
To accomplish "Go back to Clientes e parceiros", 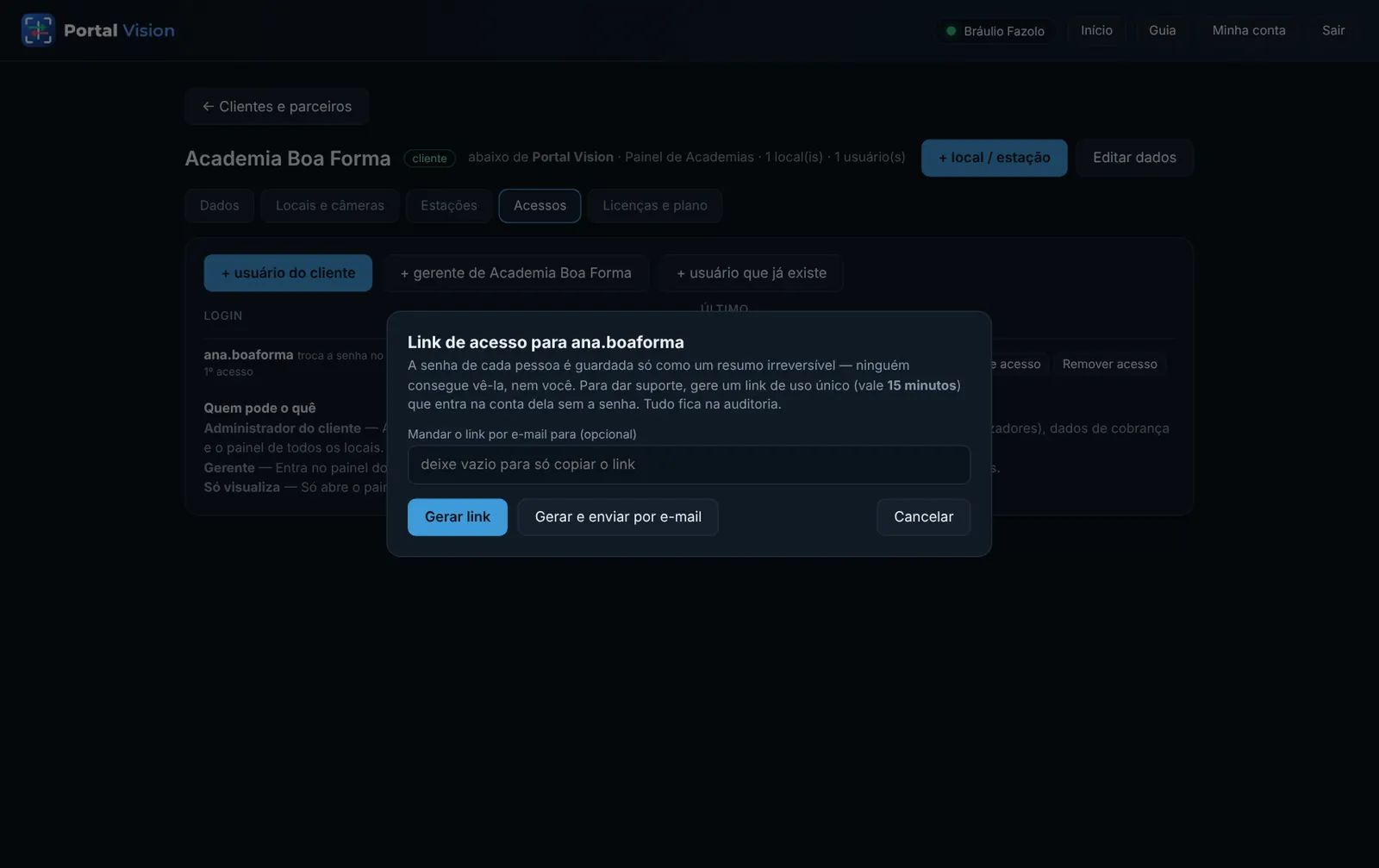I will click(277, 107).
